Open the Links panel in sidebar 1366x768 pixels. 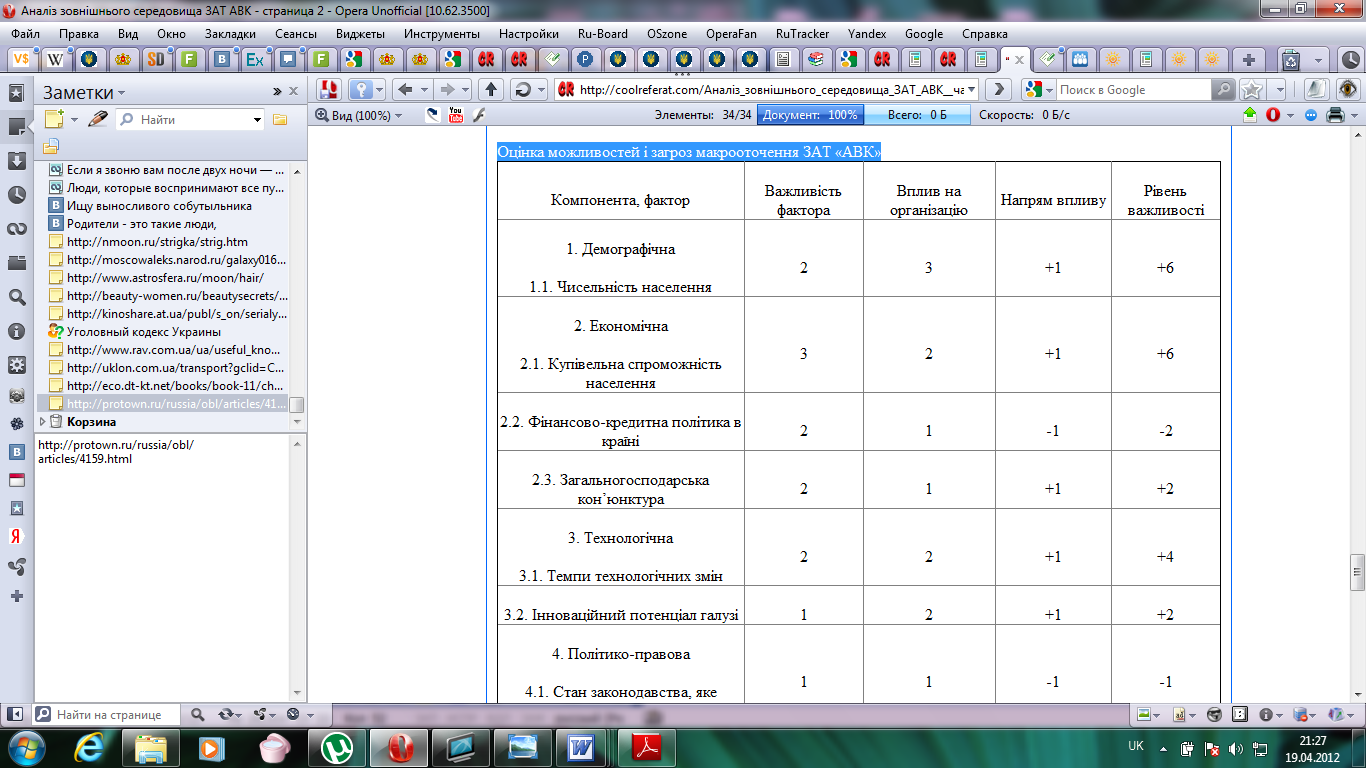tap(17, 229)
